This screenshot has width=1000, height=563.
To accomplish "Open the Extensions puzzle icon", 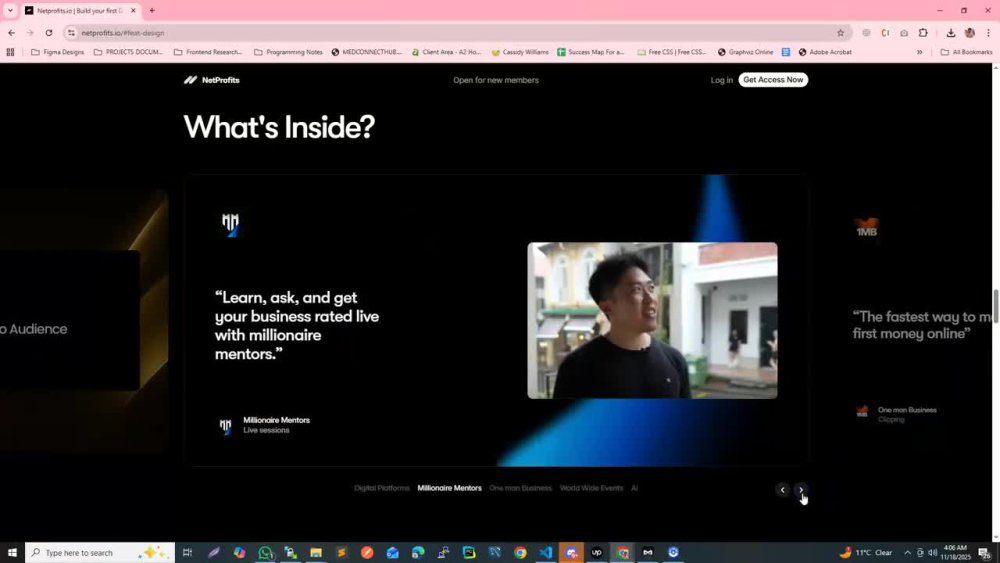I will [923, 33].
